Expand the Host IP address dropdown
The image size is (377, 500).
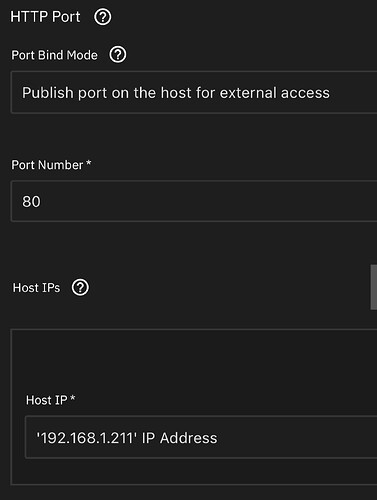click(x=201, y=437)
